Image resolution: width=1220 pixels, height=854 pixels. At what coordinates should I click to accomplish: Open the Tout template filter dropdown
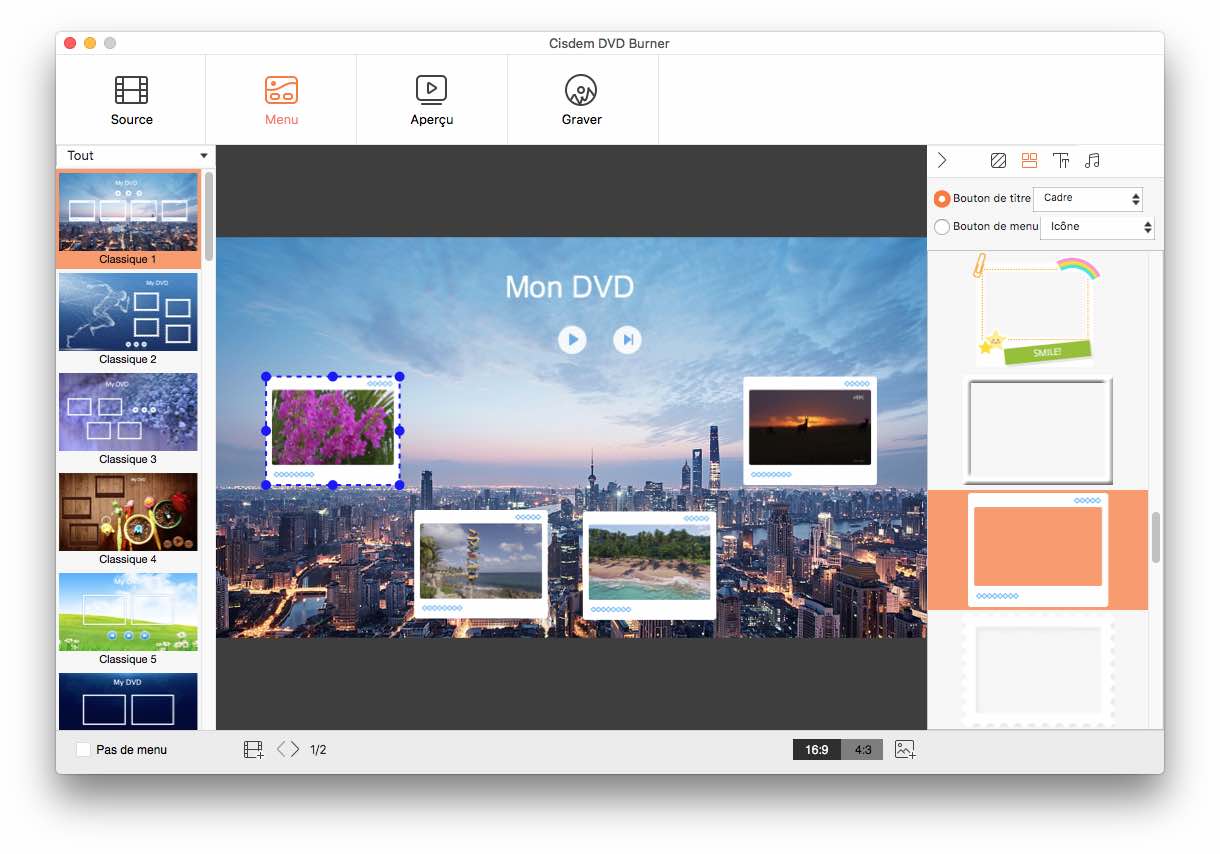pyautogui.click(x=133, y=156)
